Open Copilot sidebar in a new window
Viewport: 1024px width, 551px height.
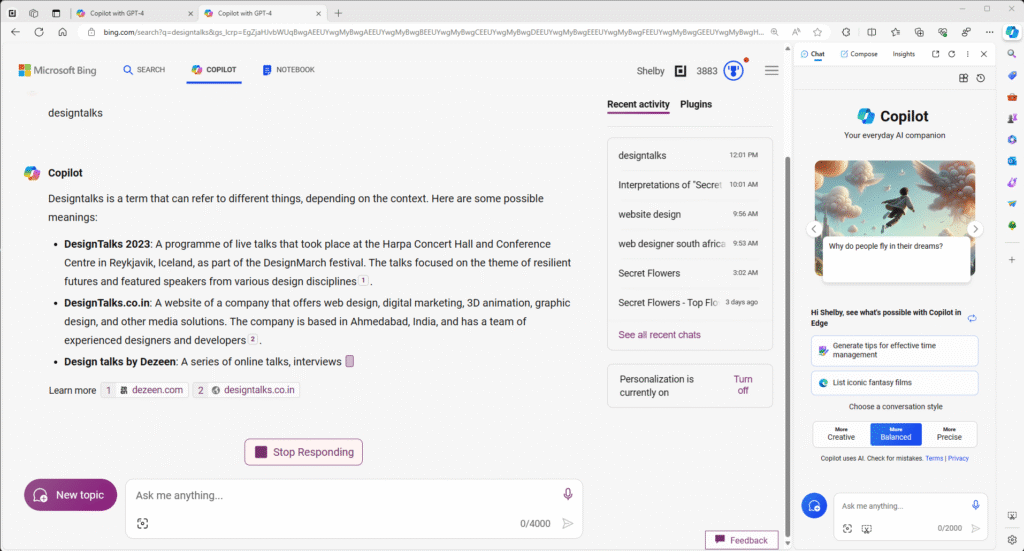coord(935,54)
